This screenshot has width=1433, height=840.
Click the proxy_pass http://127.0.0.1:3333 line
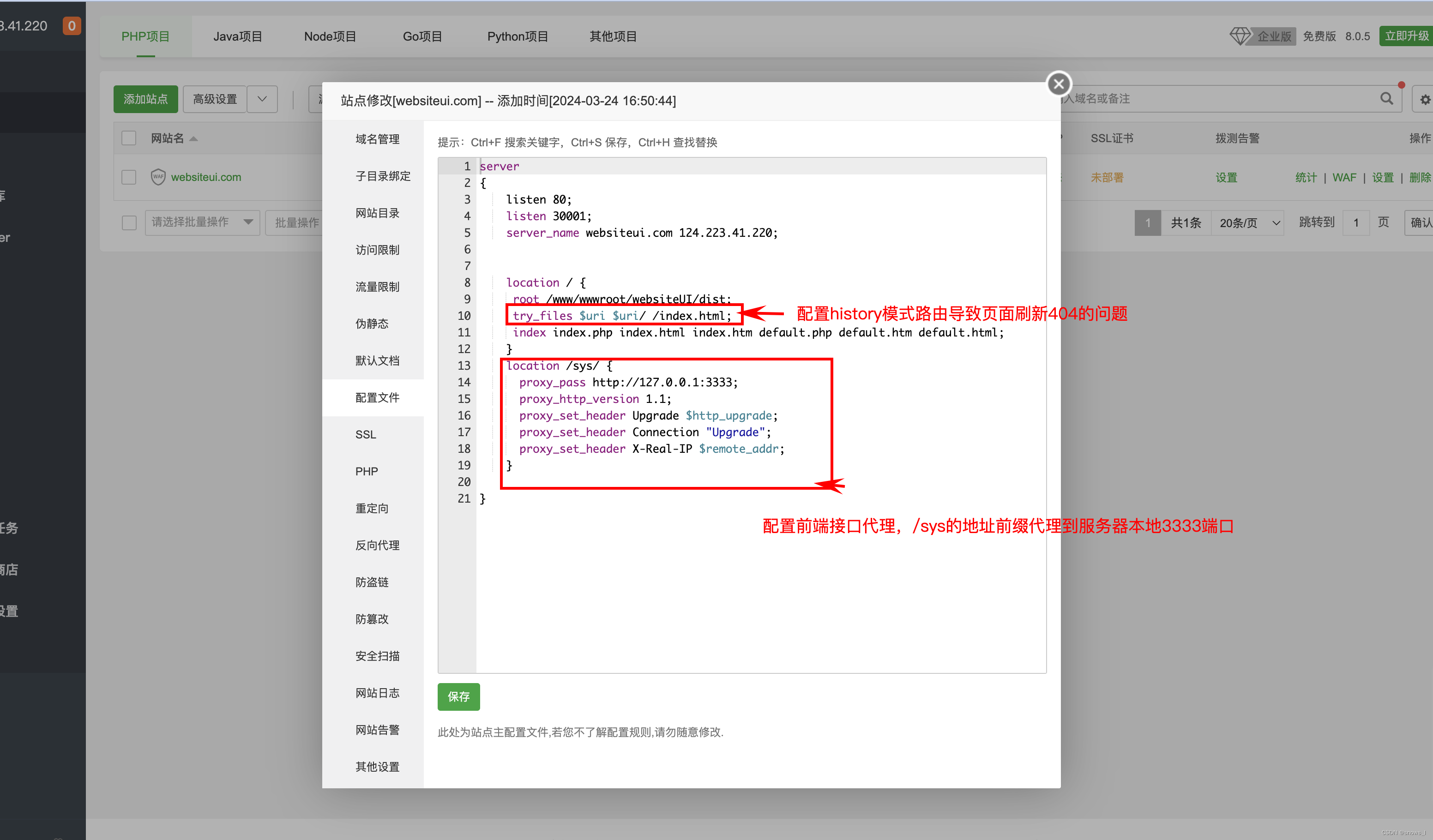click(628, 383)
